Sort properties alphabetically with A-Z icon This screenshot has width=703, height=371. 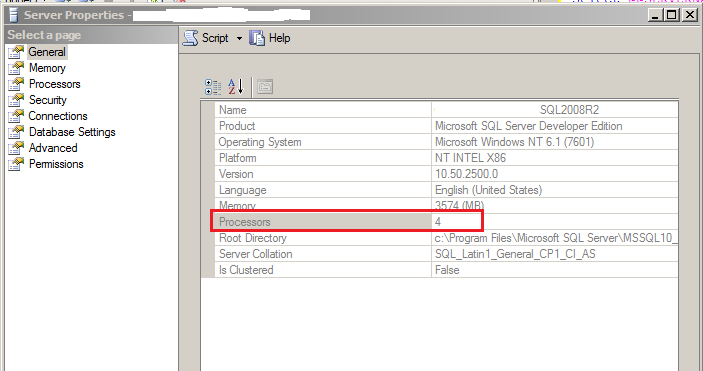[235, 87]
